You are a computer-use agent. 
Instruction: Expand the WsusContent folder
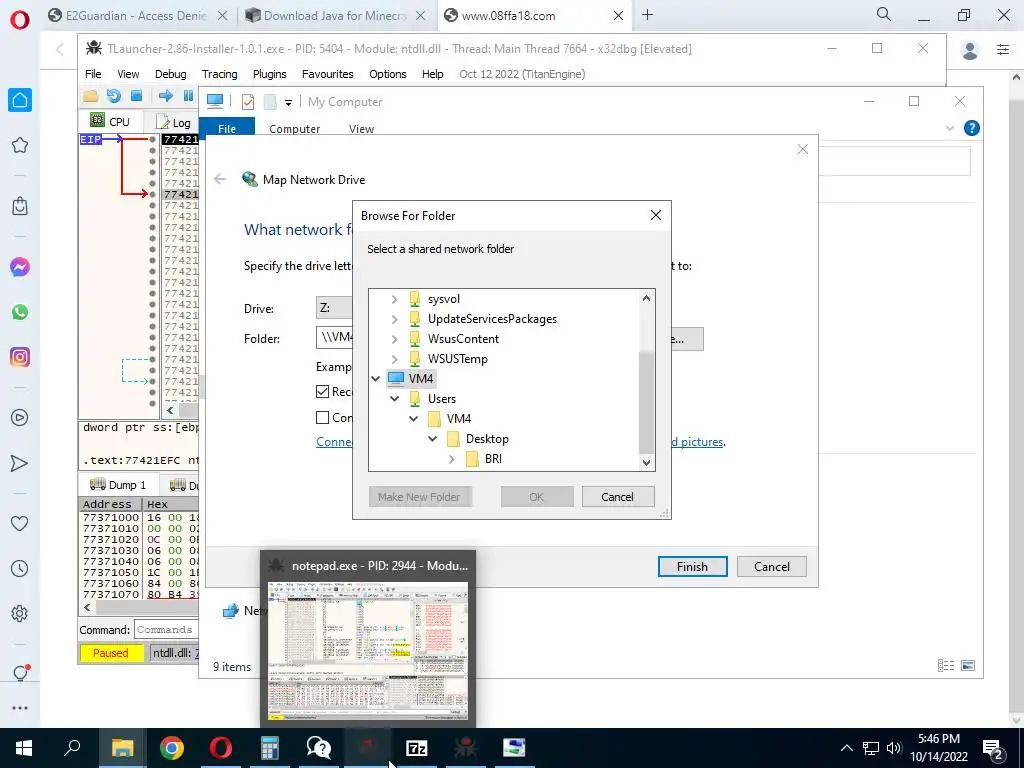coord(394,339)
